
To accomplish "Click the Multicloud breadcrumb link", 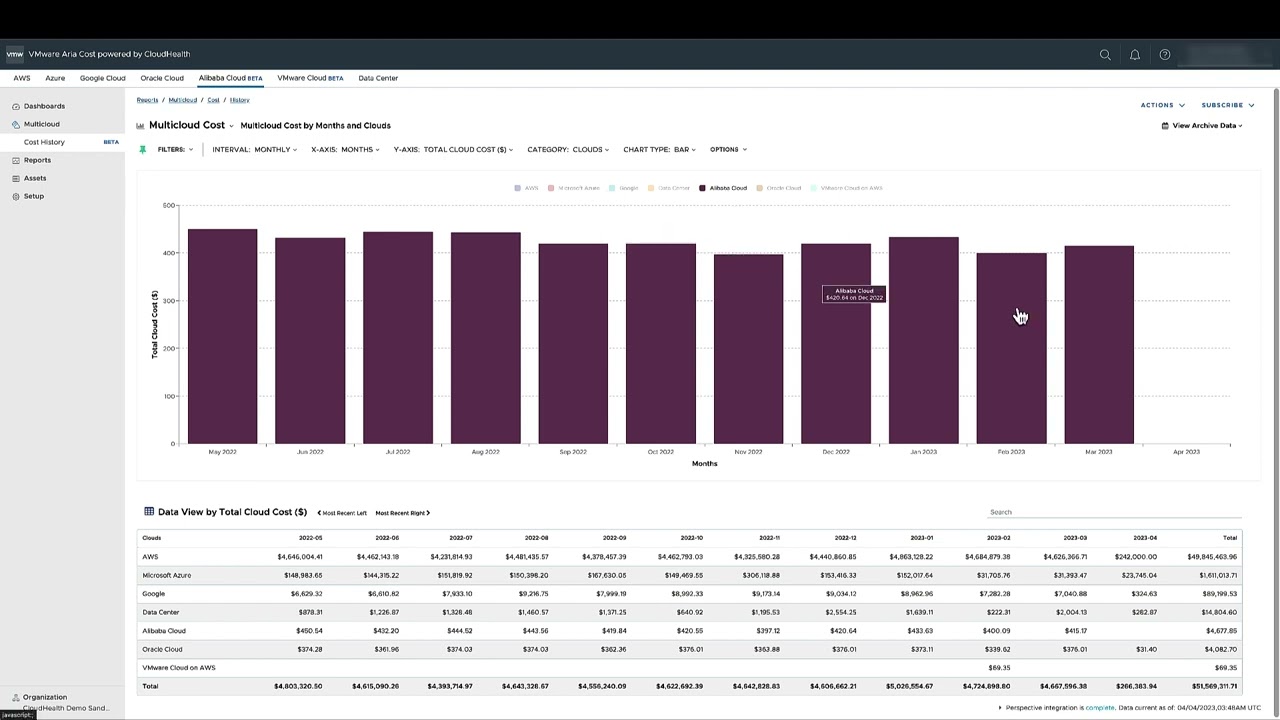I will click(x=182, y=100).
